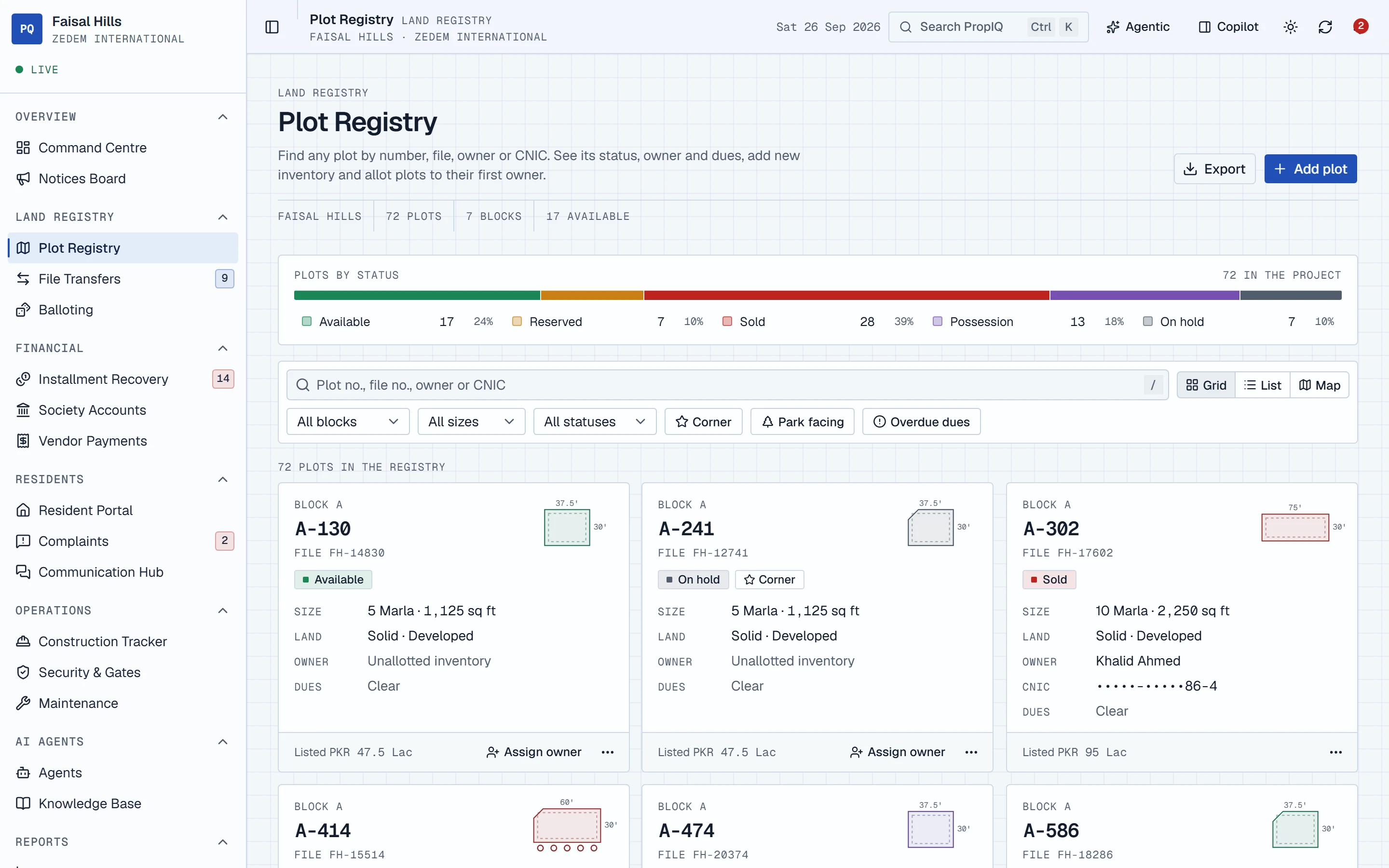The image size is (1389, 868).
Task: Open Complaints menu item
Action: [x=123, y=541]
